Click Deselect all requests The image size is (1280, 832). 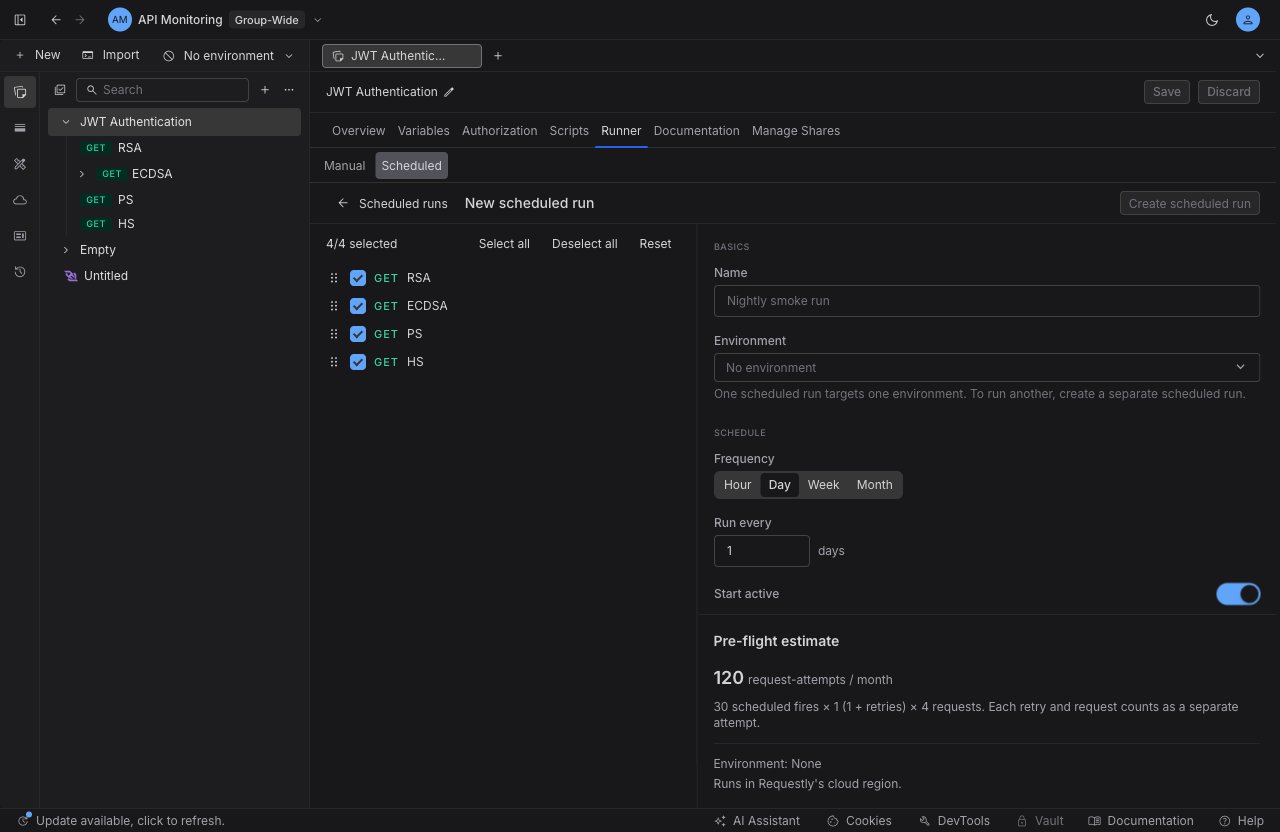(584, 244)
